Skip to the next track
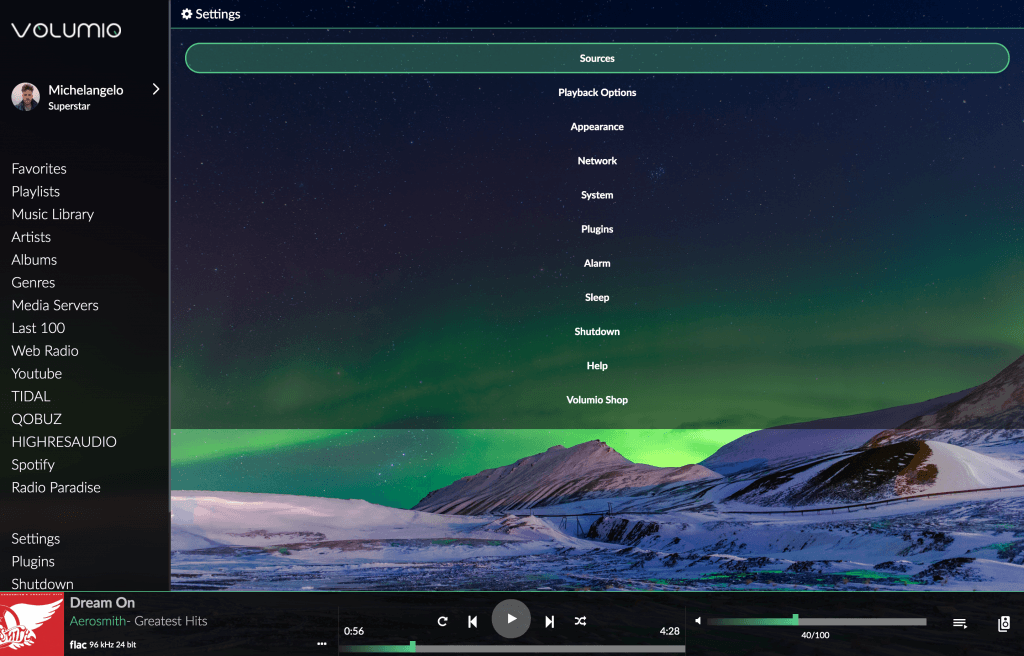Viewport: 1024px width, 656px height. coord(549,620)
